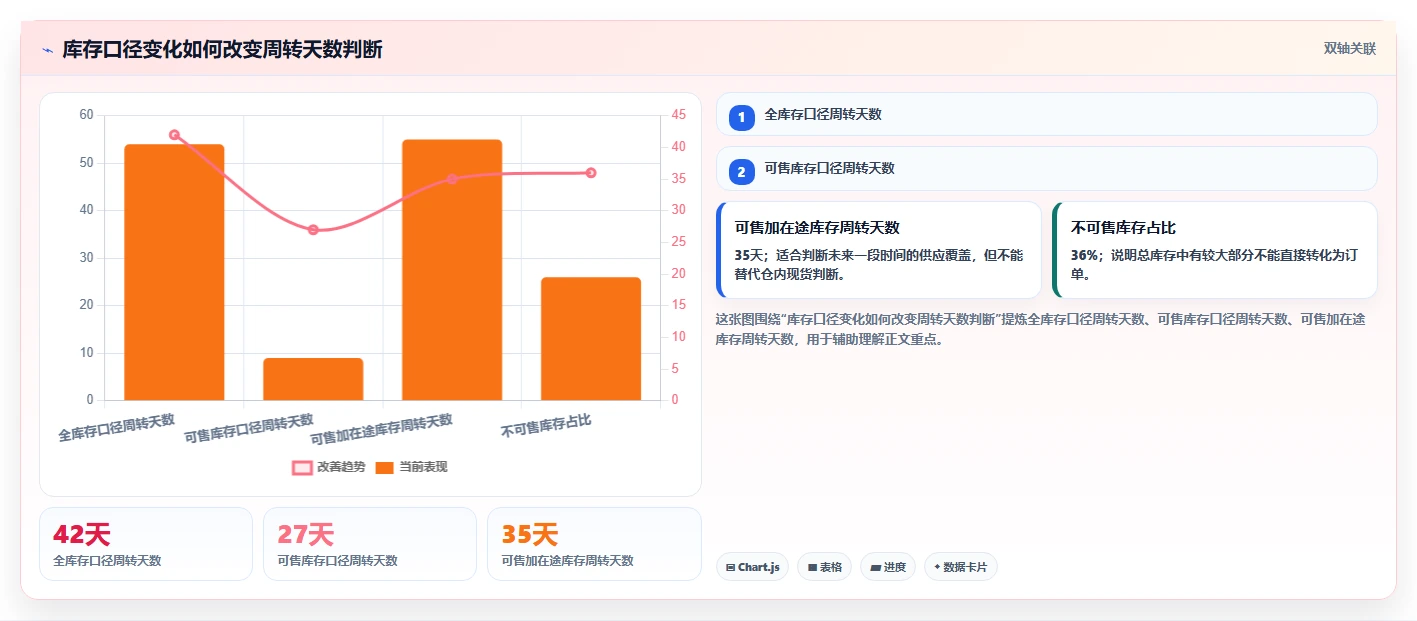Select the number 1 badge

point(742,118)
